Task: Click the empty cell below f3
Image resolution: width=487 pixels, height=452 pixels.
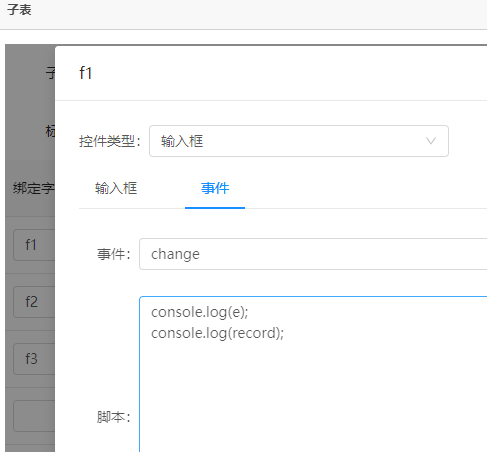Action: click(34, 416)
